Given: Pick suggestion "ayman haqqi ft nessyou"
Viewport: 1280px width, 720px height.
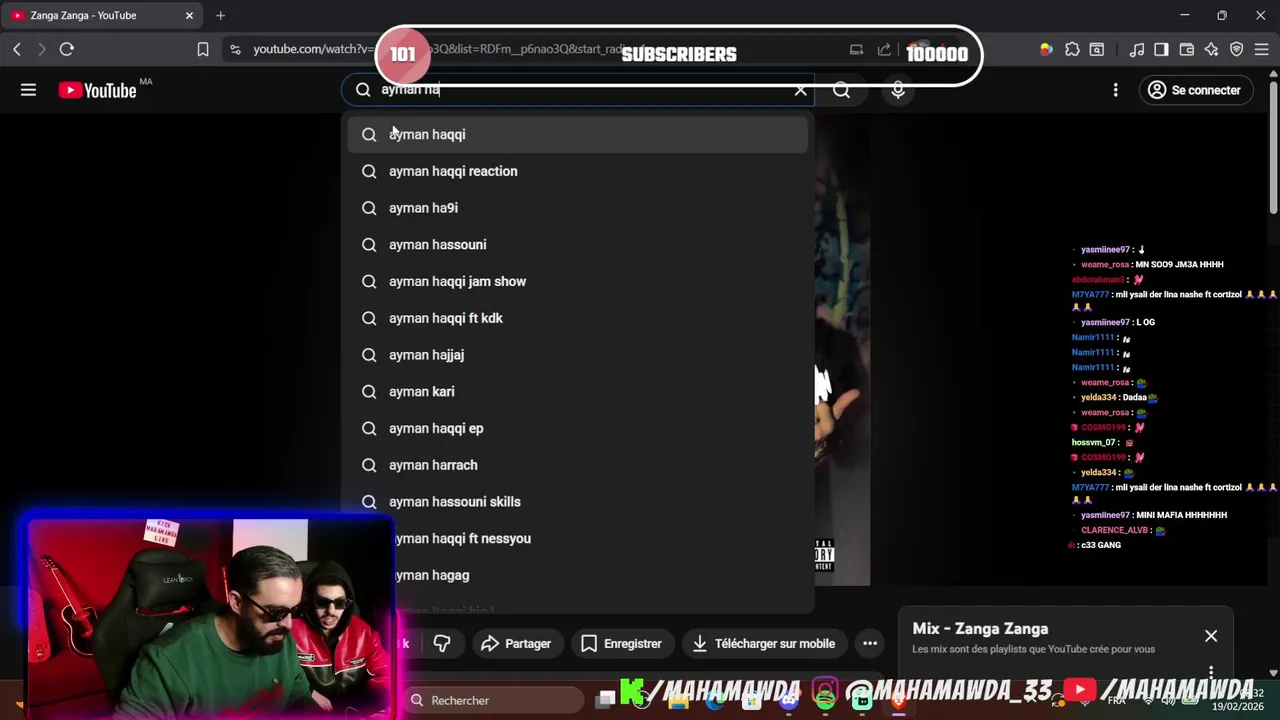Looking at the screenshot, I should pos(578,539).
